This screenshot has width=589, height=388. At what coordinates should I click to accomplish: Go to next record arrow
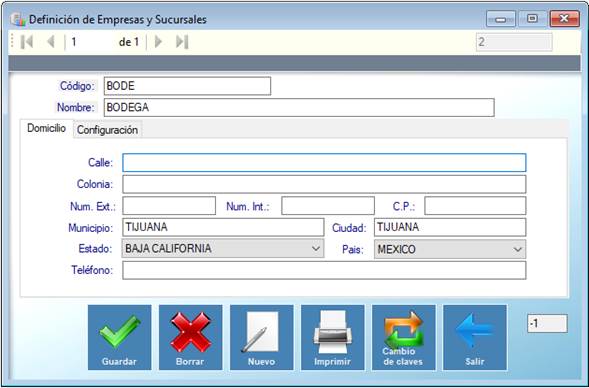tap(158, 42)
